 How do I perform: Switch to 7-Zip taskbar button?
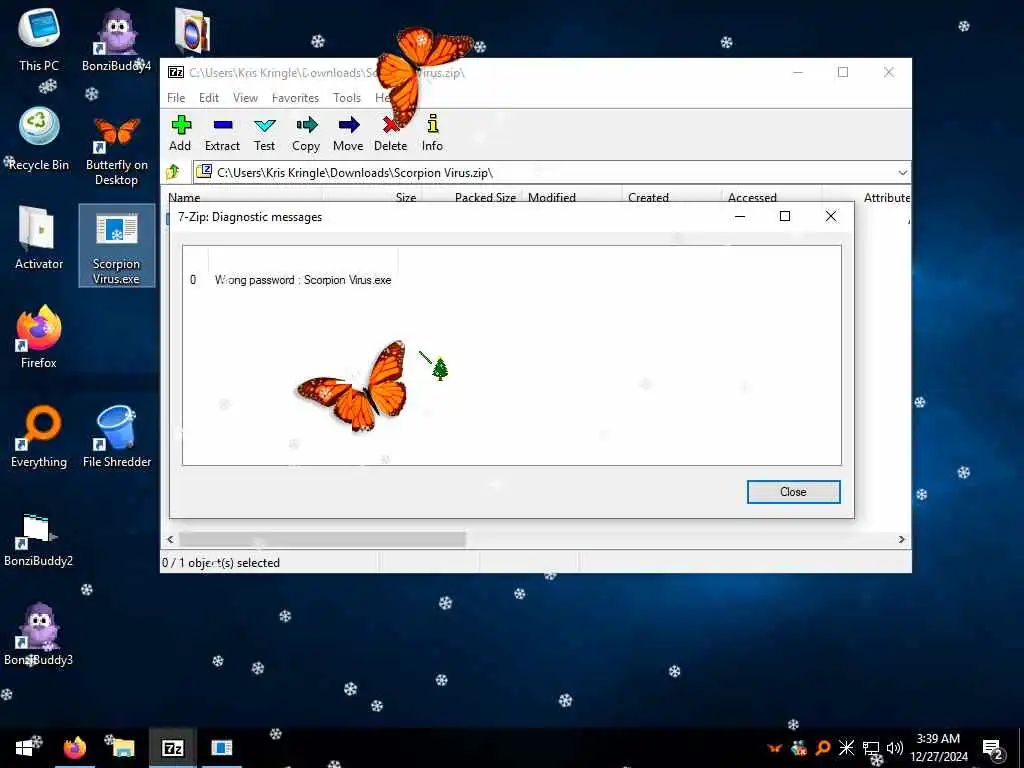(172, 748)
